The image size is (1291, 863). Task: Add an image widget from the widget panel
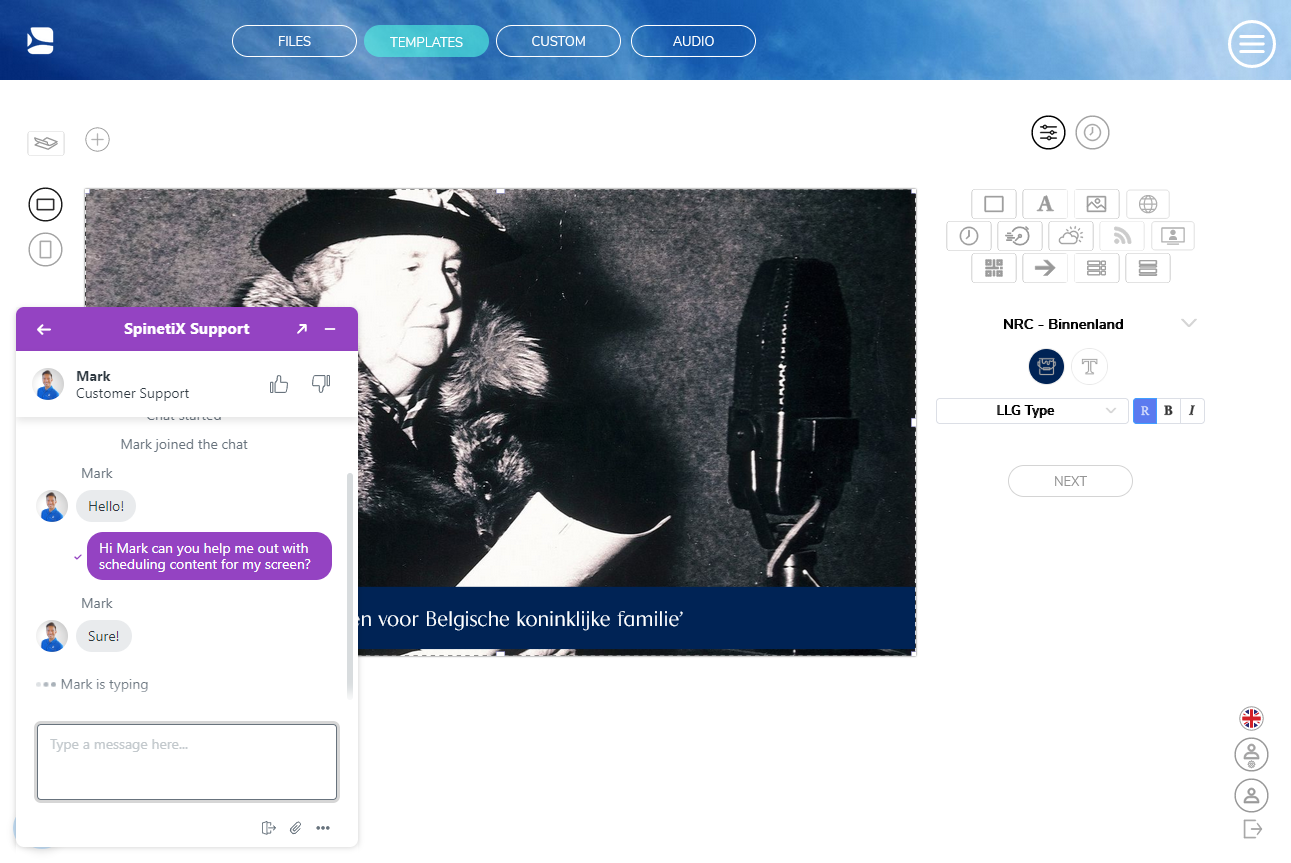pos(1097,204)
